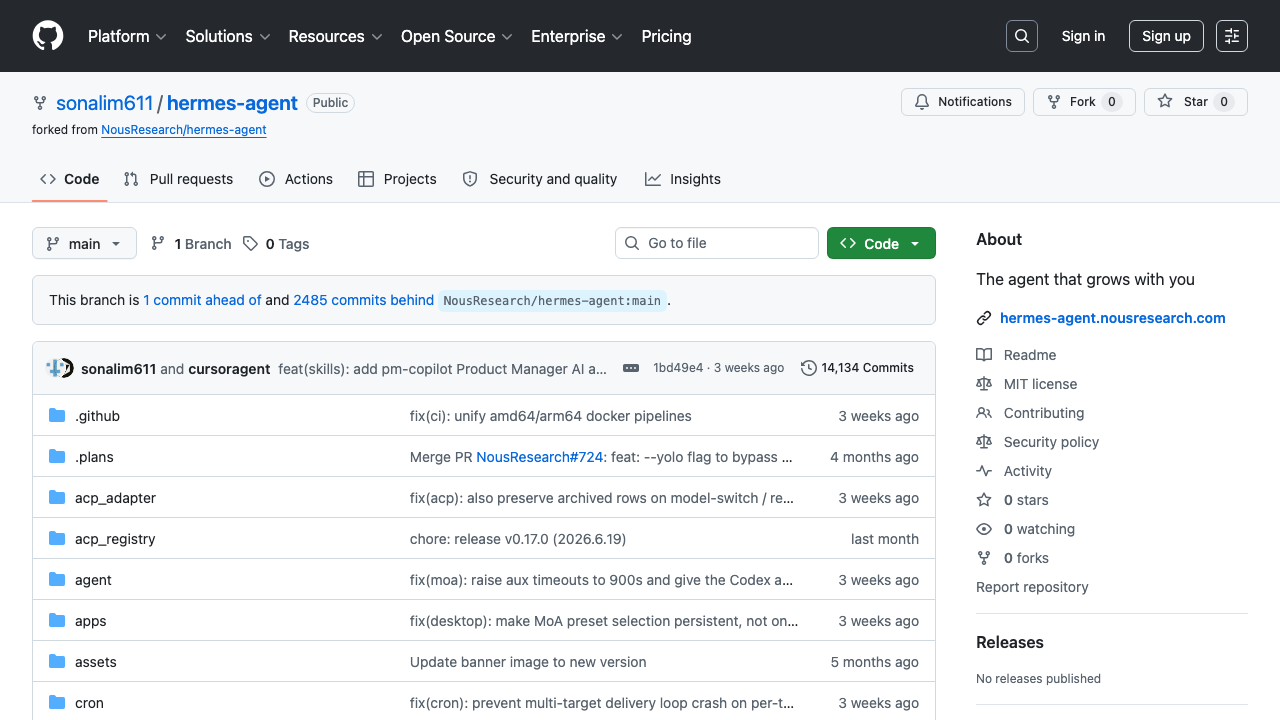This screenshot has width=1280, height=720.
Task: Open the main branch selector dropdown
Action: 84,244
